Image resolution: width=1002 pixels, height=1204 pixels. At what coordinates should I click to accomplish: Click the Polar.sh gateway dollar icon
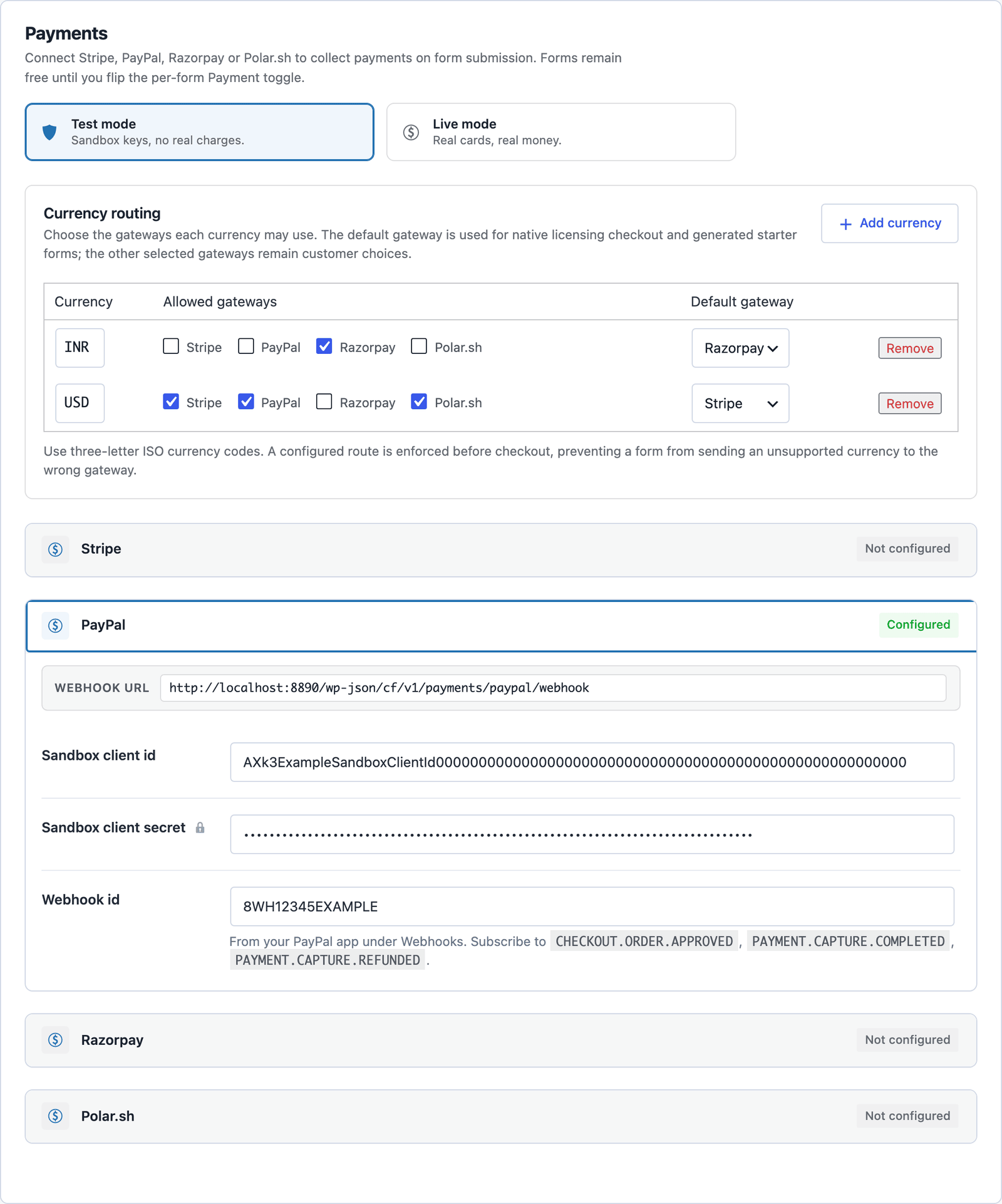coord(56,1116)
